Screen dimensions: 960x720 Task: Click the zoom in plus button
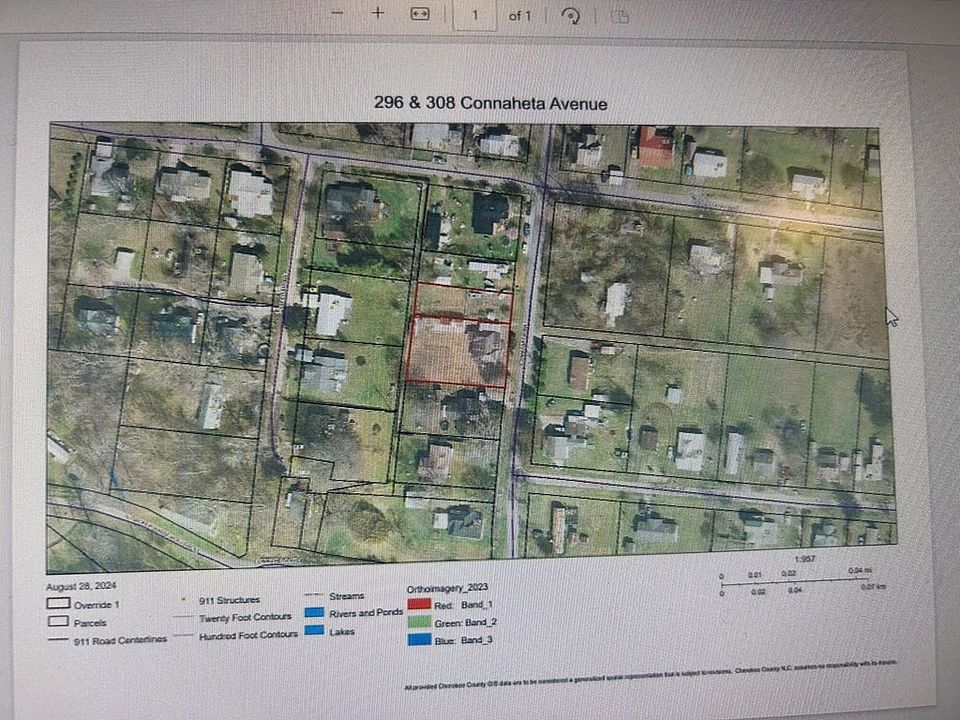click(378, 14)
